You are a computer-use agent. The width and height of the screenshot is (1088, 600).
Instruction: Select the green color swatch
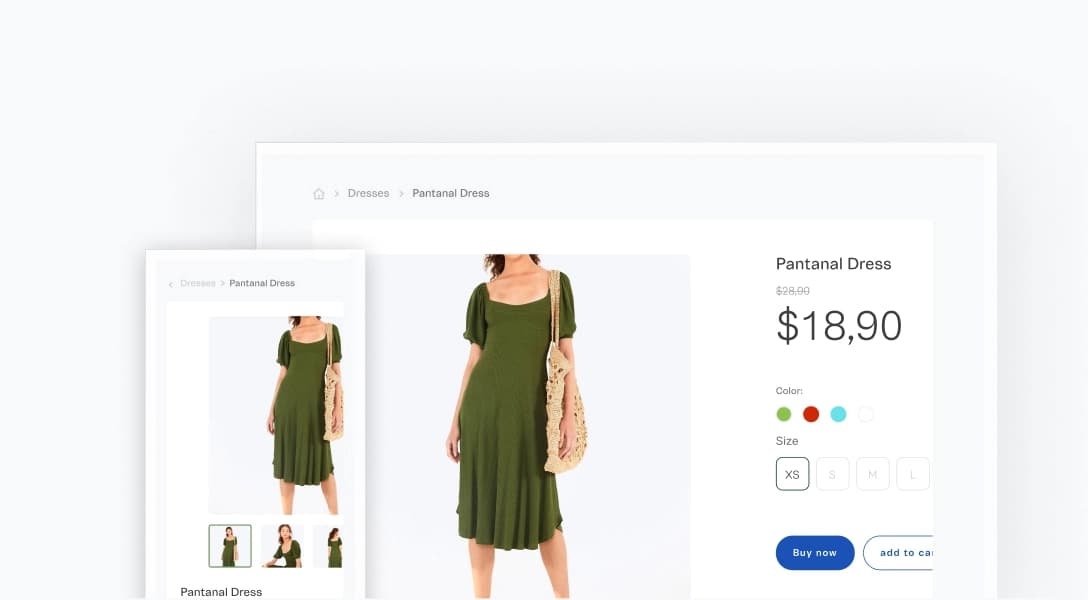784,414
